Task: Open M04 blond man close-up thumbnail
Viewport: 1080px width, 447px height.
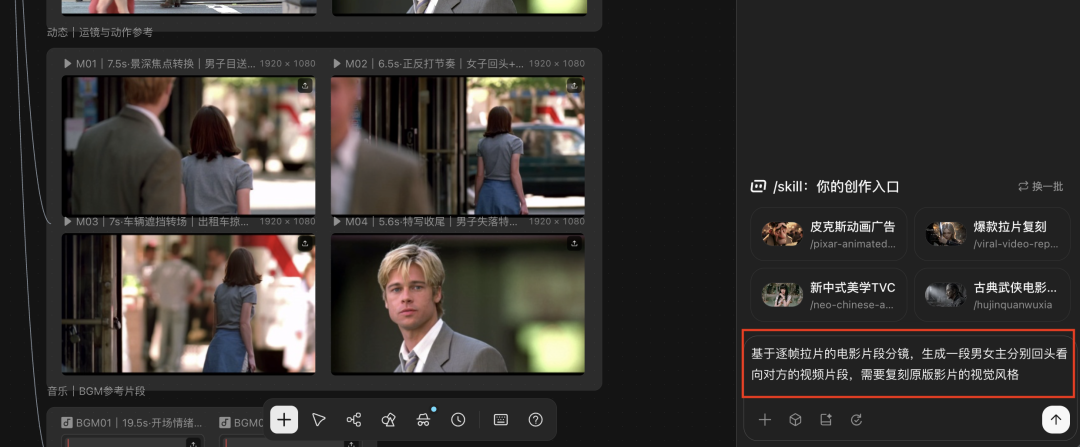Action: [457, 304]
